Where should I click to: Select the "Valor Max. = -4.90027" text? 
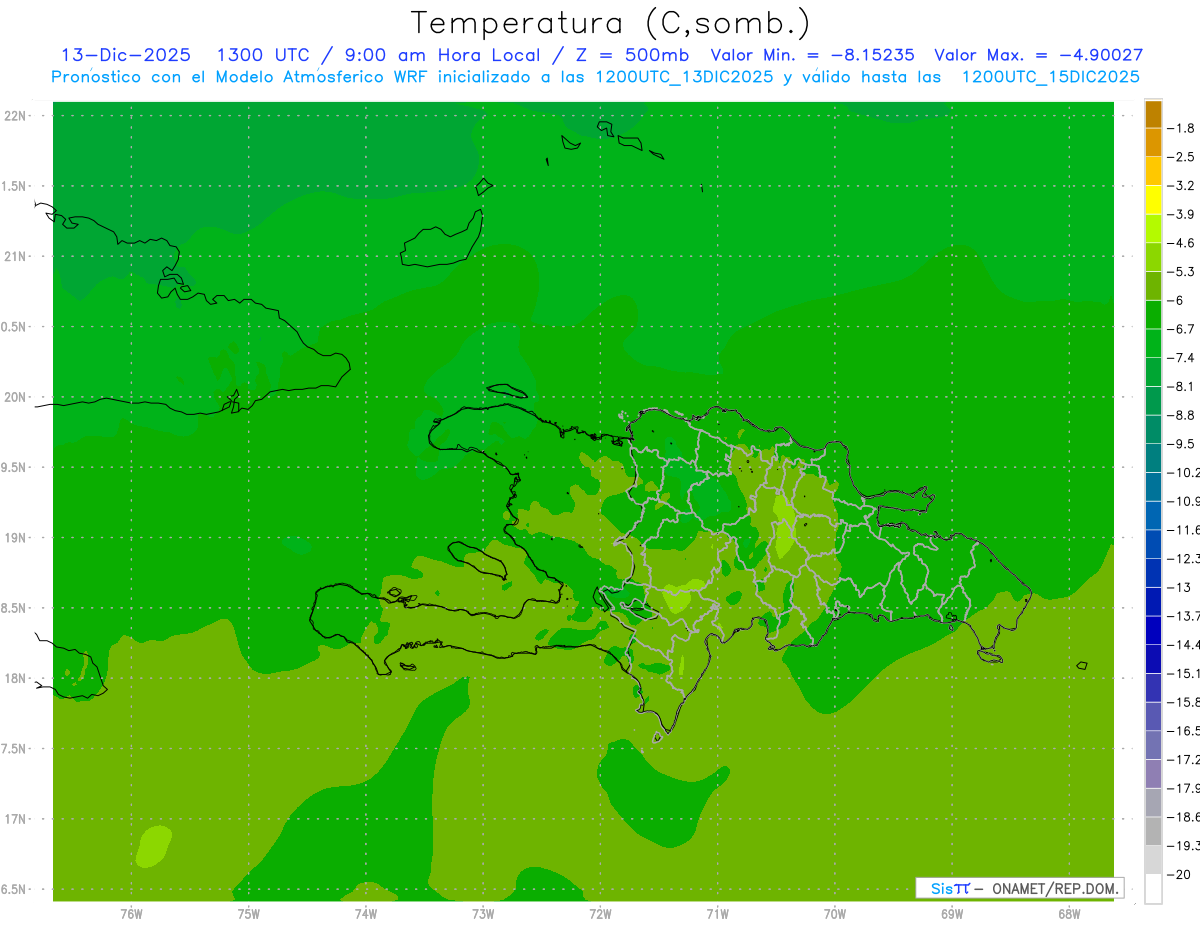[1038, 55]
